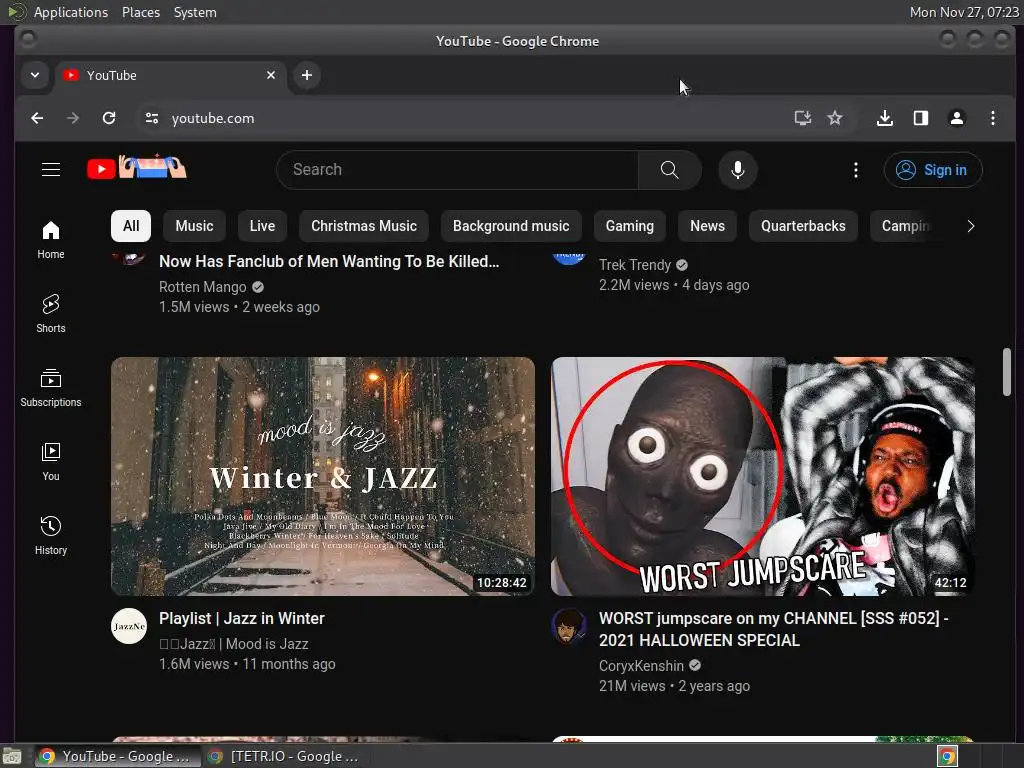This screenshot has height=768, width=1024.
Task: View site information icon in address bar
Action: click(152, 118)
